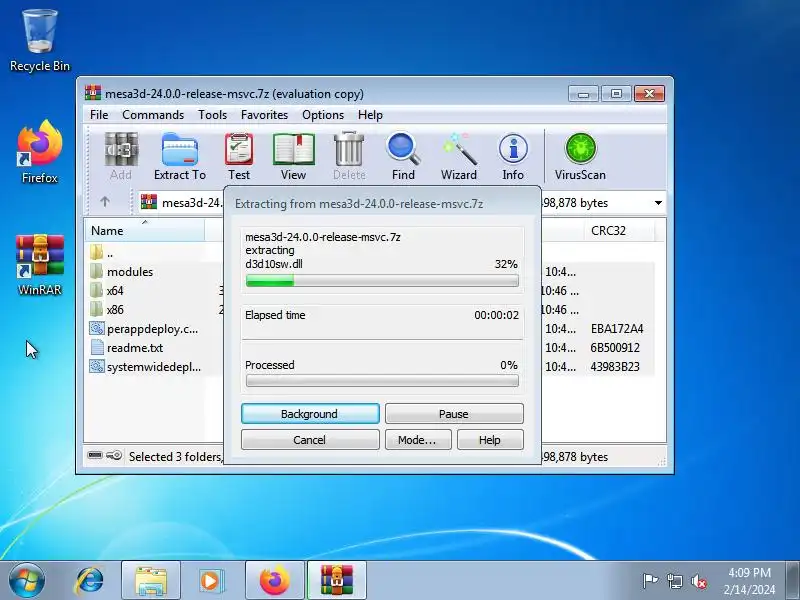Screen dimensions: 800x600
Task: Click the drive icon in status bar
Action: coord(95,455)
